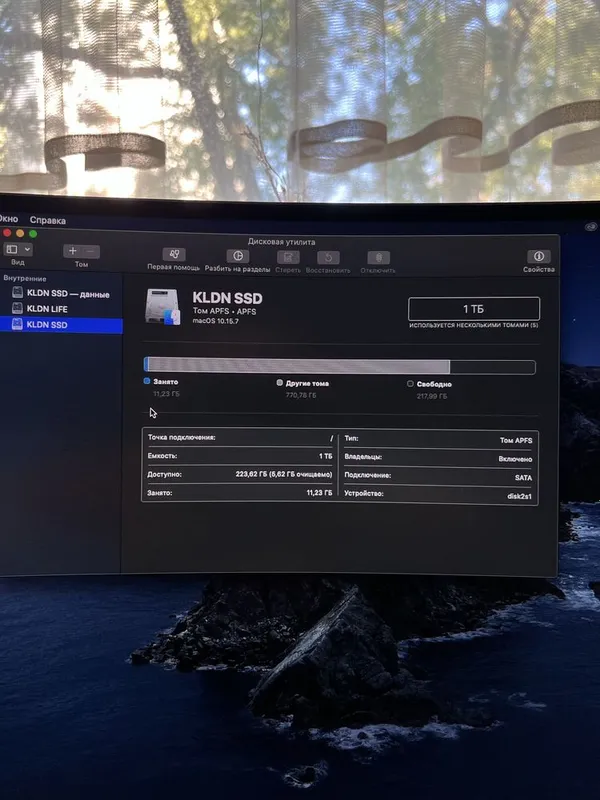Click the Восстановить restore icon
The width and height of the screenshot is (600, 800).
(328, 257)
